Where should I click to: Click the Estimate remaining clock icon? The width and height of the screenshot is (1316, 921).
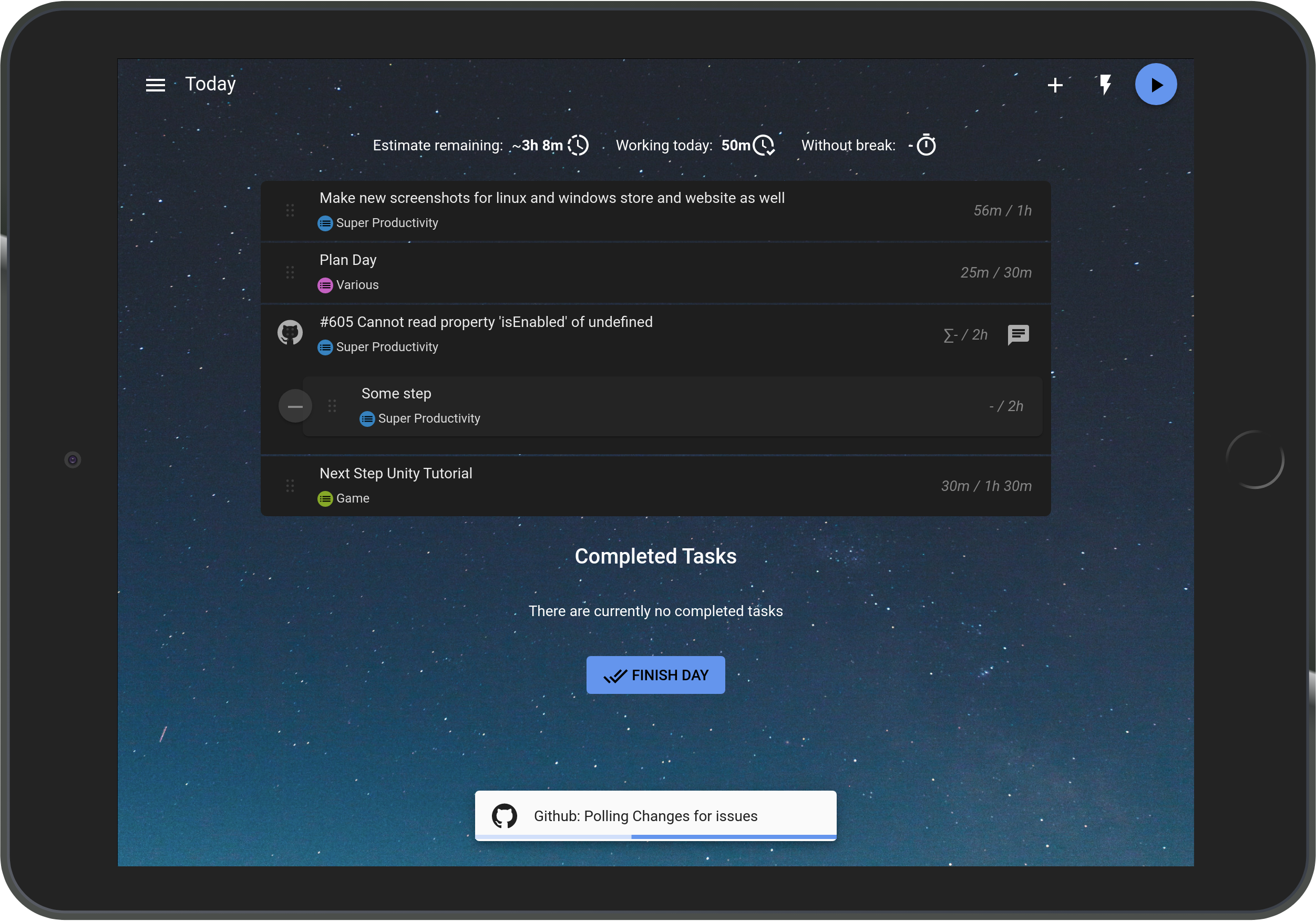click(578, 145)
